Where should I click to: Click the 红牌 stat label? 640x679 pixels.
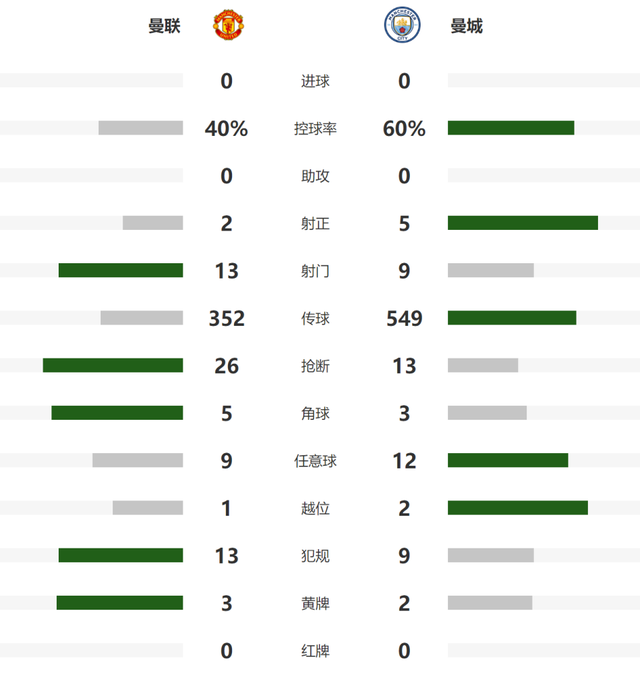click(x=315, y=651)
